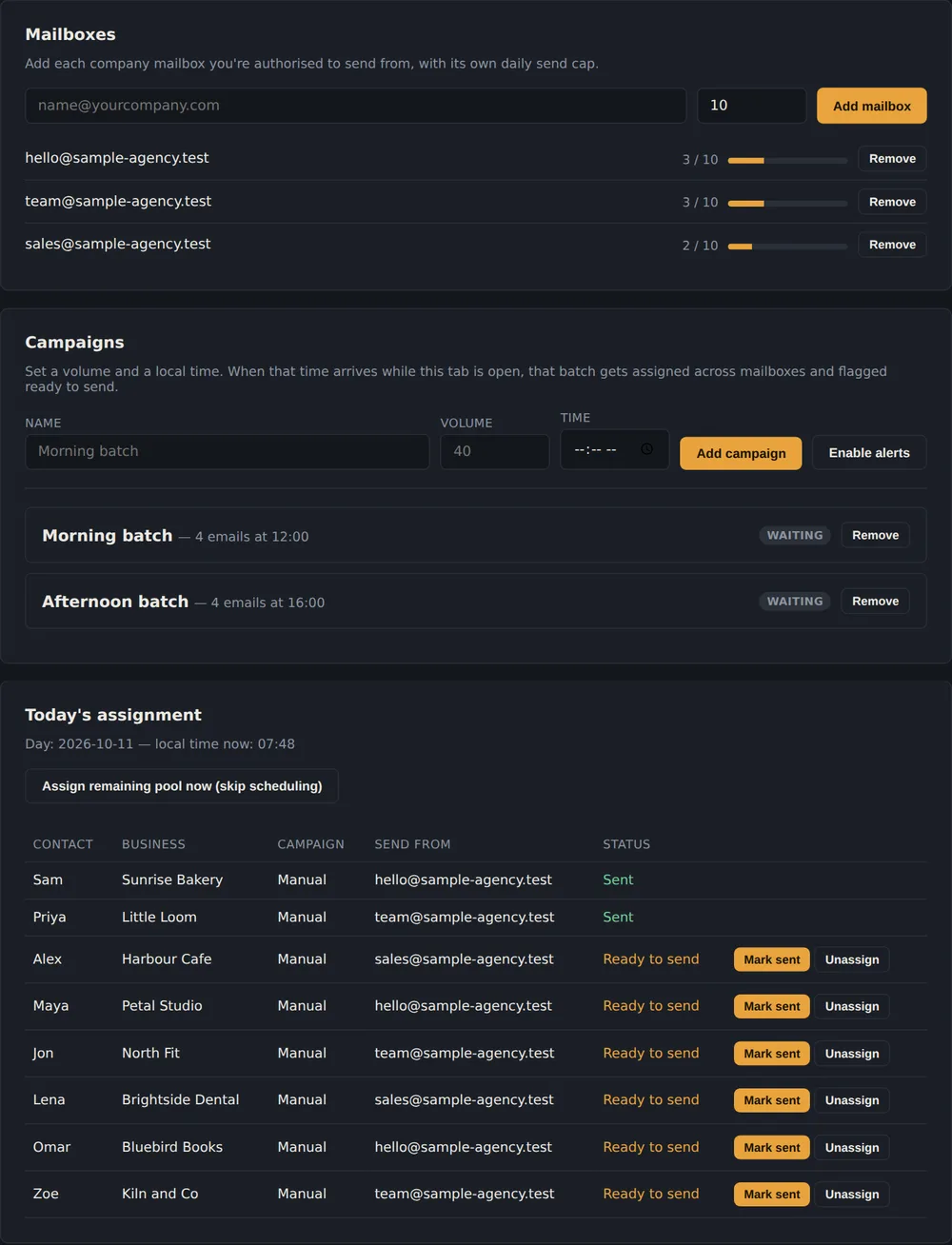Click the Afternoon batch campaign title

pyautogui.click(x=115, y=602)
